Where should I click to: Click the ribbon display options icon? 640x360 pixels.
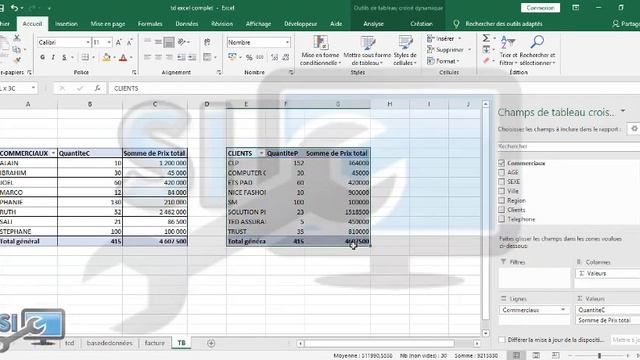point(576,8)
